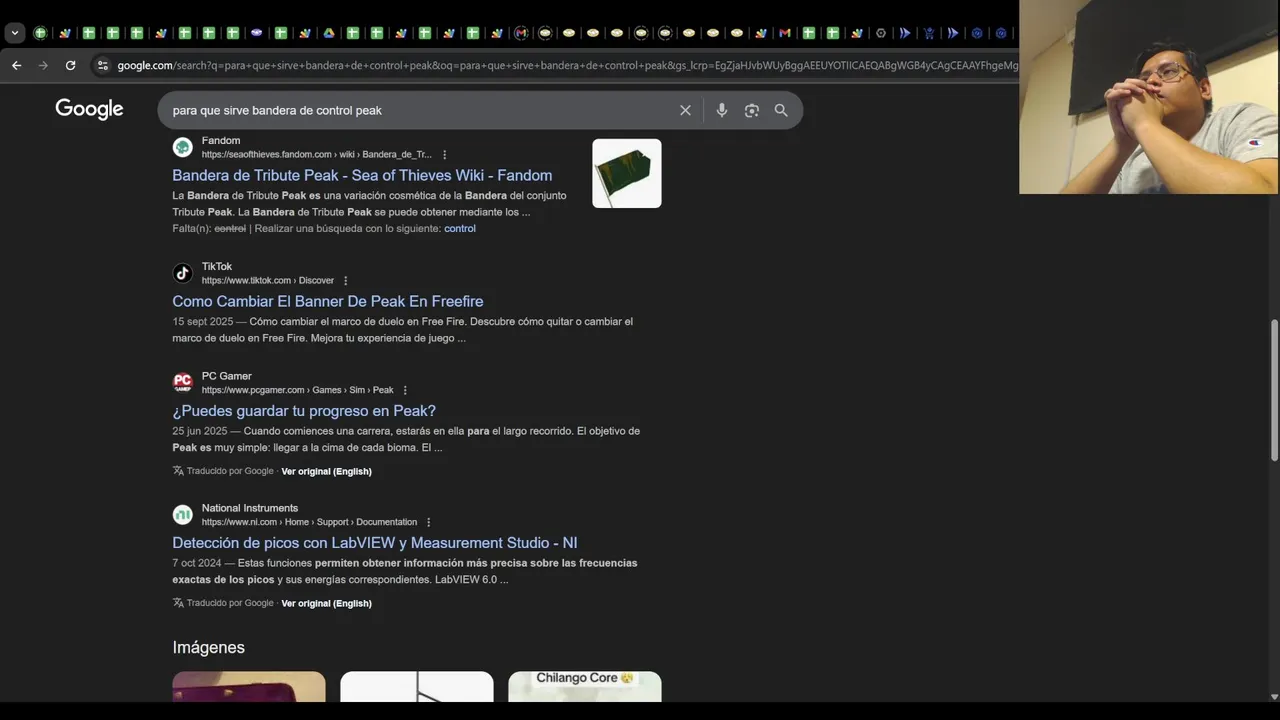Click the '15 sept 2025' date text
Image resolution: width=1280 pixels, height=720 pixels.
coord(202,322)
